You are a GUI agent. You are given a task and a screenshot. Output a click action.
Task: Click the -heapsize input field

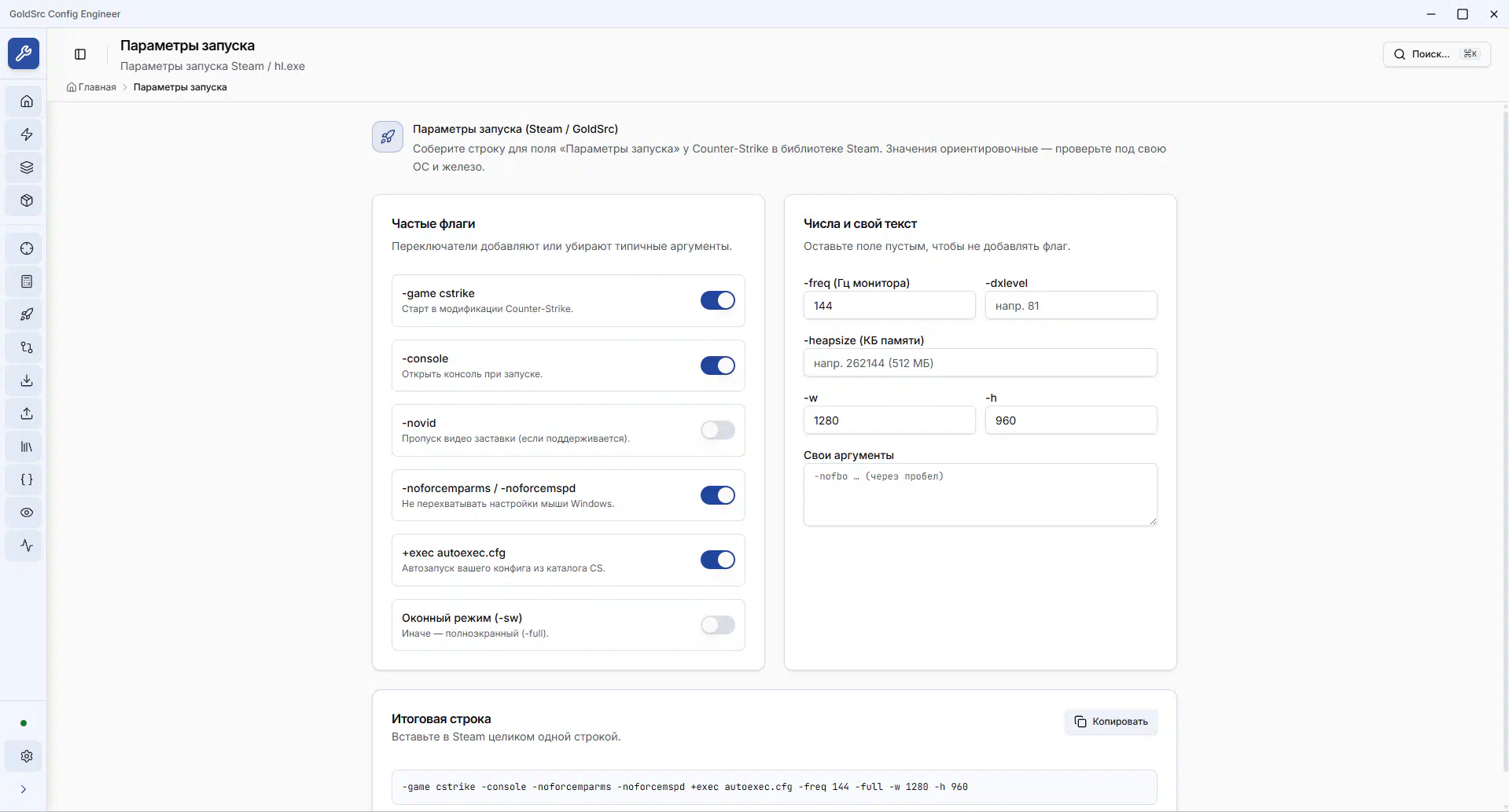pyautogui.click(x=980, y=363)
